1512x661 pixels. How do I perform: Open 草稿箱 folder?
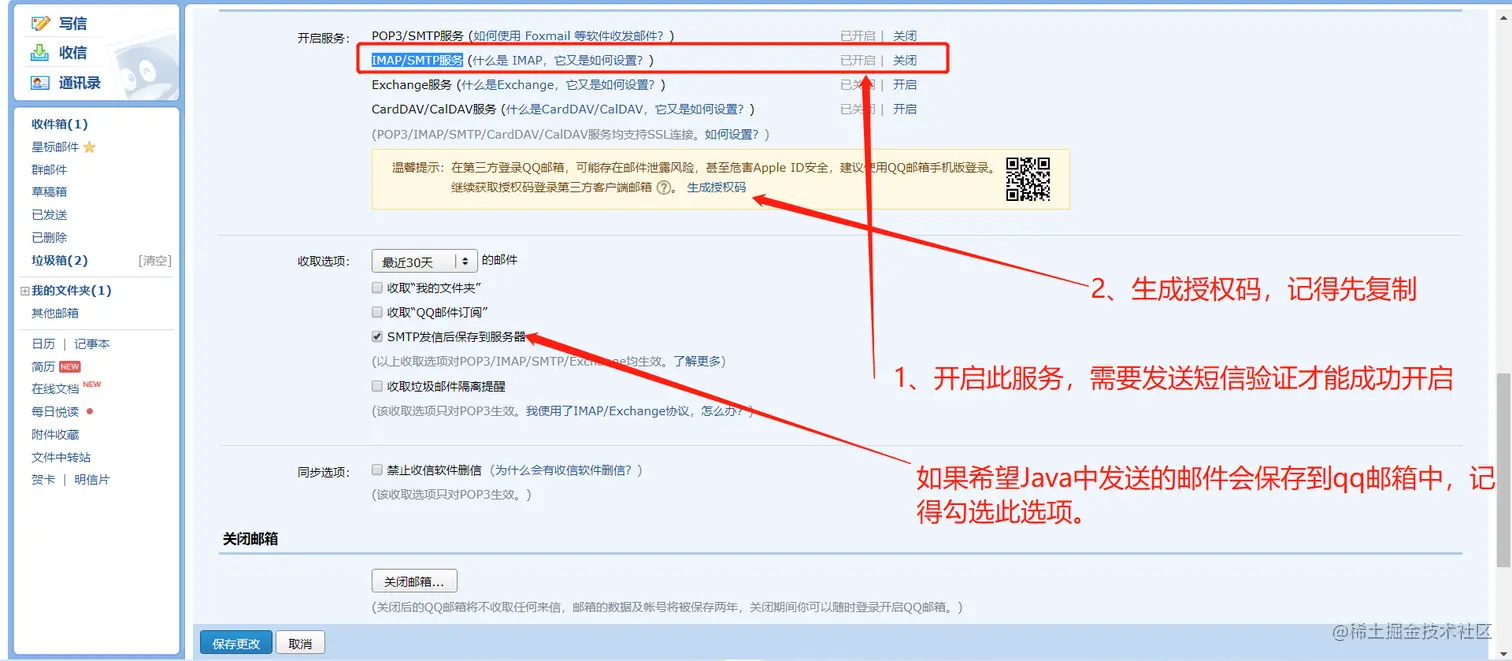coord(49,192)
